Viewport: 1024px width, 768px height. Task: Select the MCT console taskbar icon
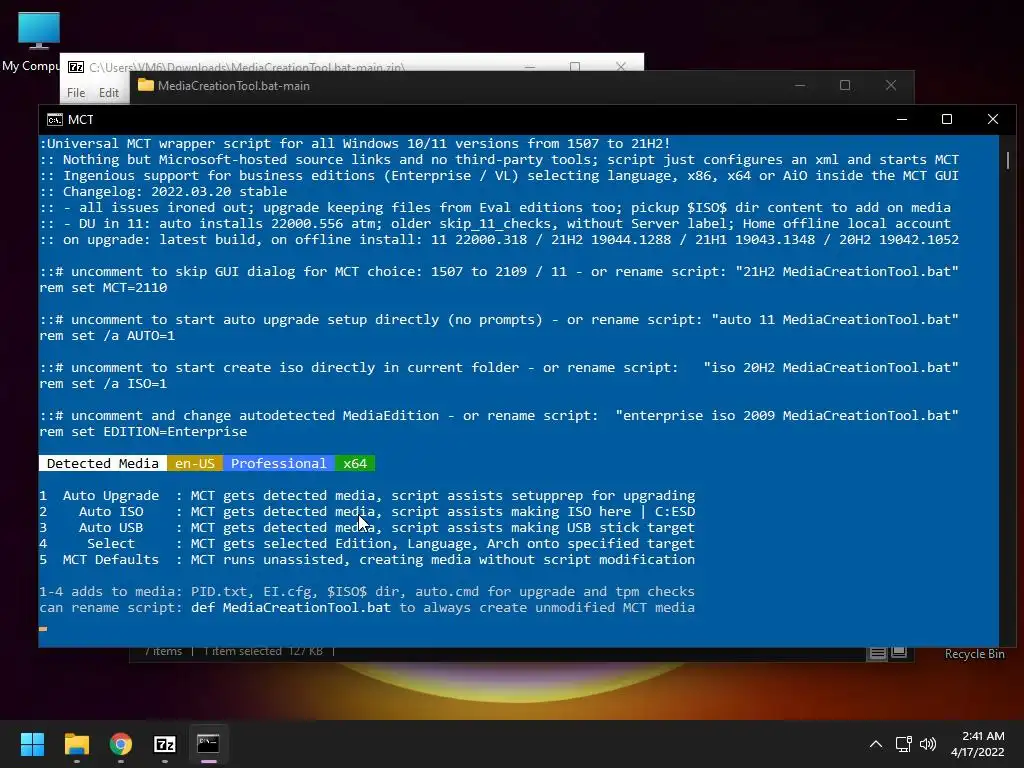[x=208, y=744]
